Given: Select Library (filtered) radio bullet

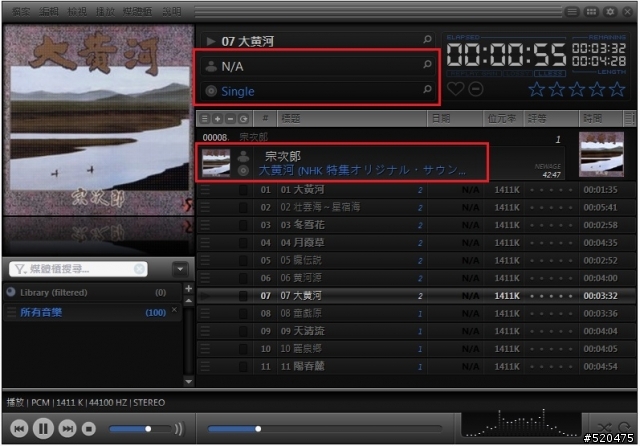Looking at the screenshot, I should coord(11,292).
